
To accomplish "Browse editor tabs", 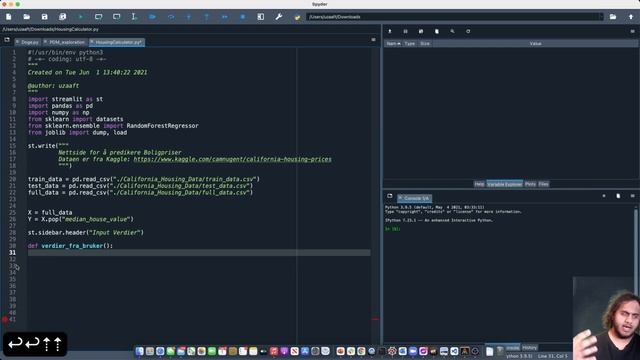I will (x=7, y=40).
